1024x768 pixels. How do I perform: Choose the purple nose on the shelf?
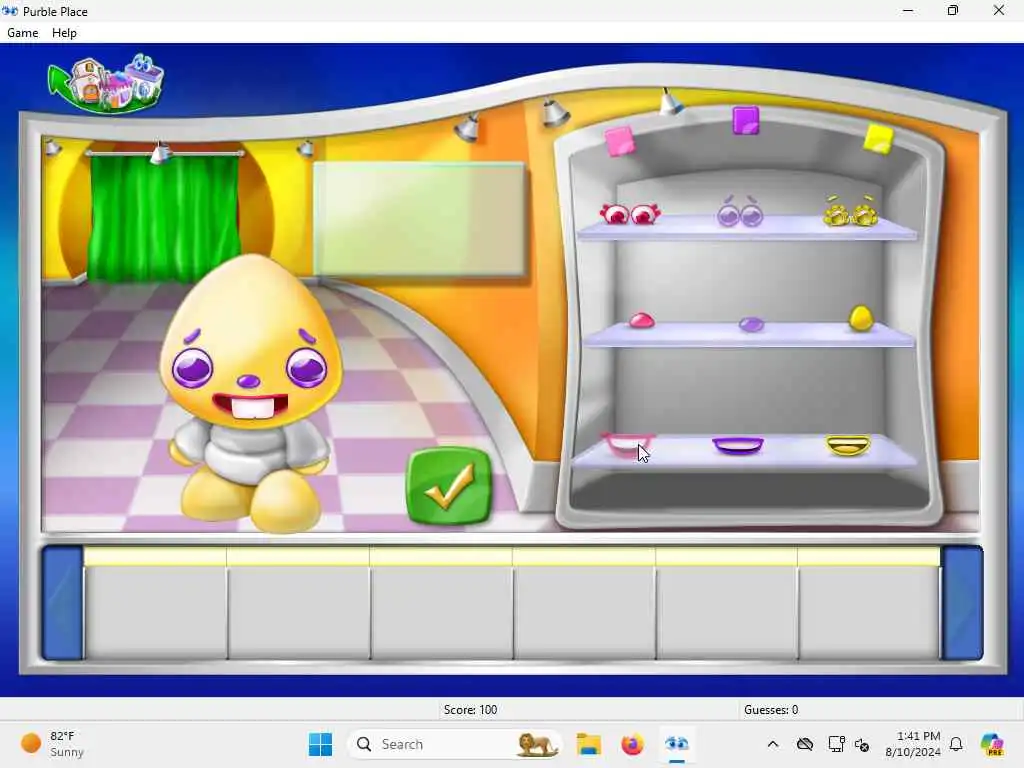[x=751, y=324]
